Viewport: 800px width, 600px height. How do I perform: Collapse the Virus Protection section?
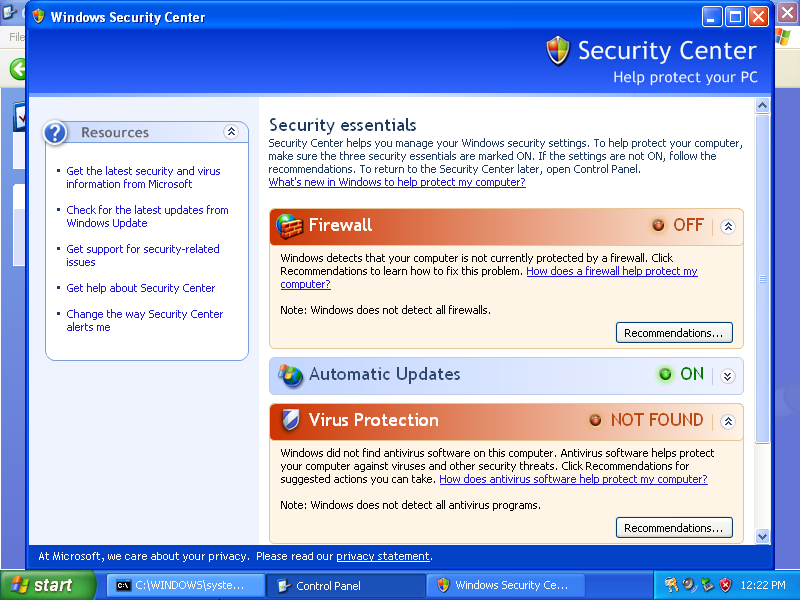point(728,421)
